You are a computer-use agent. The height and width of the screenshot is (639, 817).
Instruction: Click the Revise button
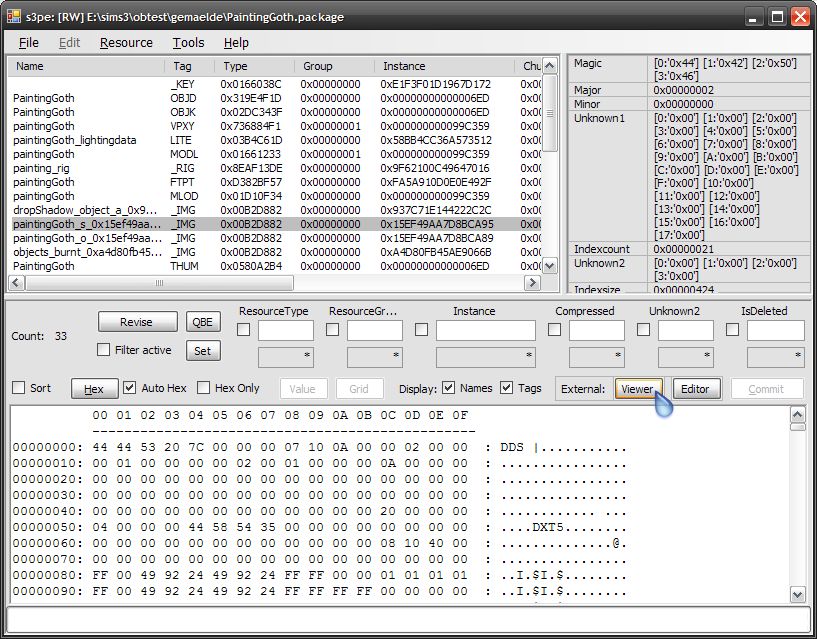click(x=137, y=322)
